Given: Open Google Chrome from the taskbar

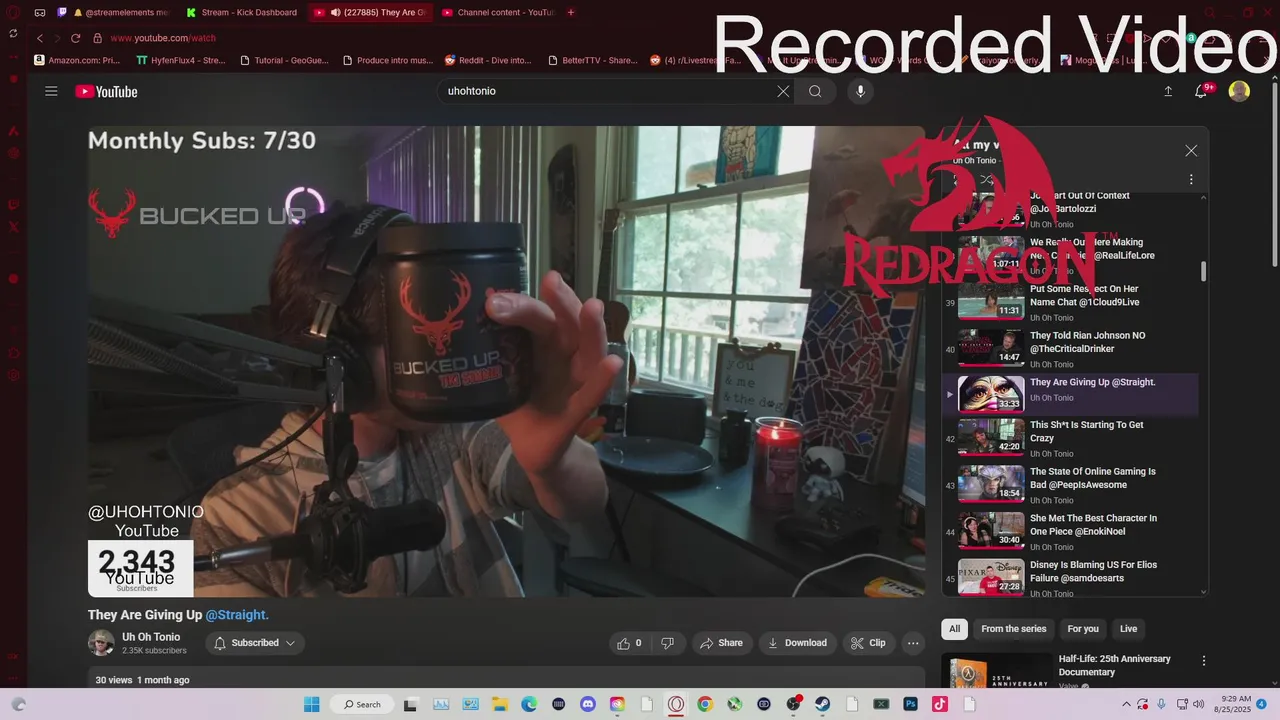Looking at the screenshot, I should [x=705, y=704].
